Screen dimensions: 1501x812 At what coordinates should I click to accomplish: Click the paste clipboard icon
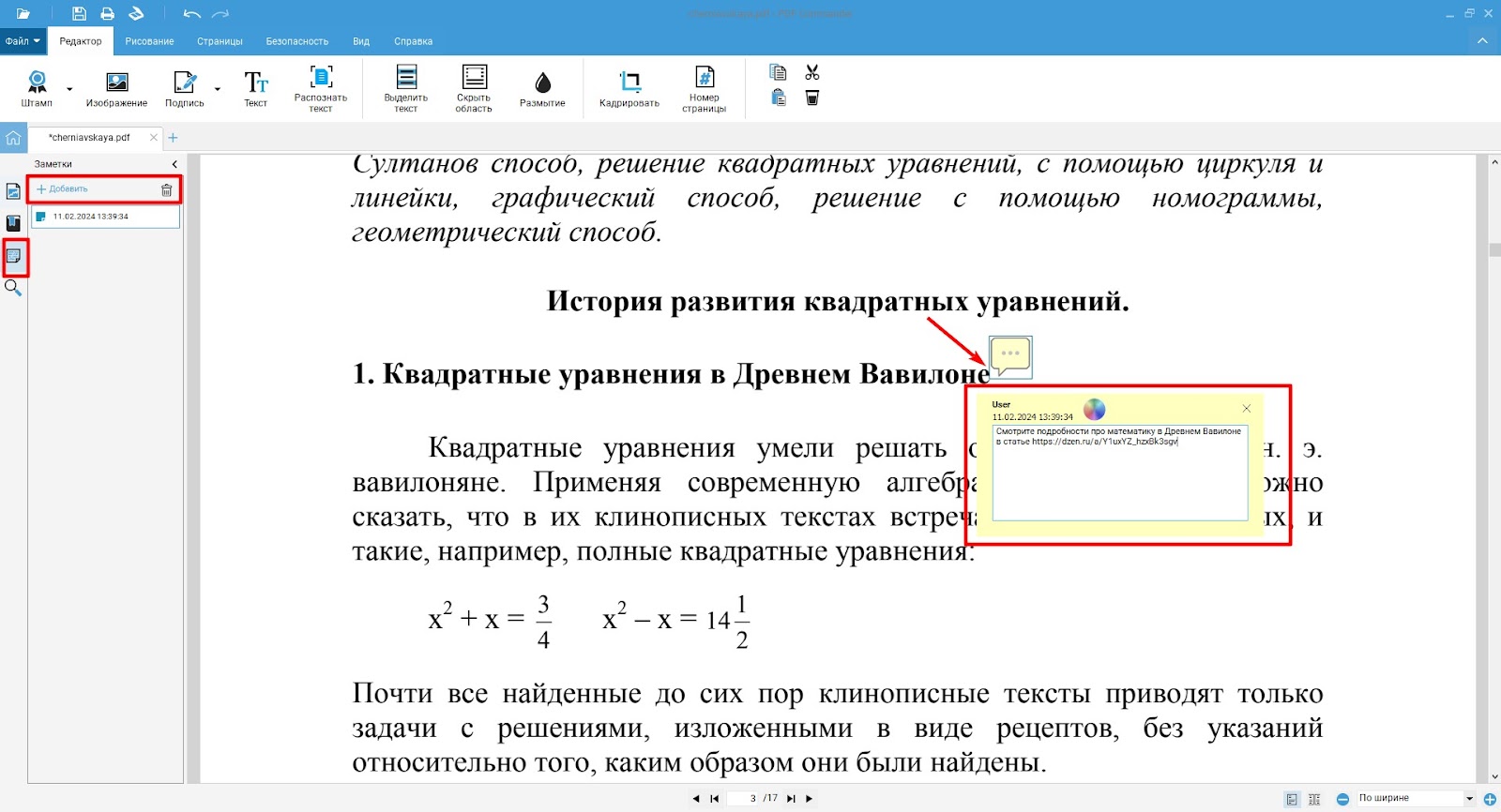coord(778,98)
